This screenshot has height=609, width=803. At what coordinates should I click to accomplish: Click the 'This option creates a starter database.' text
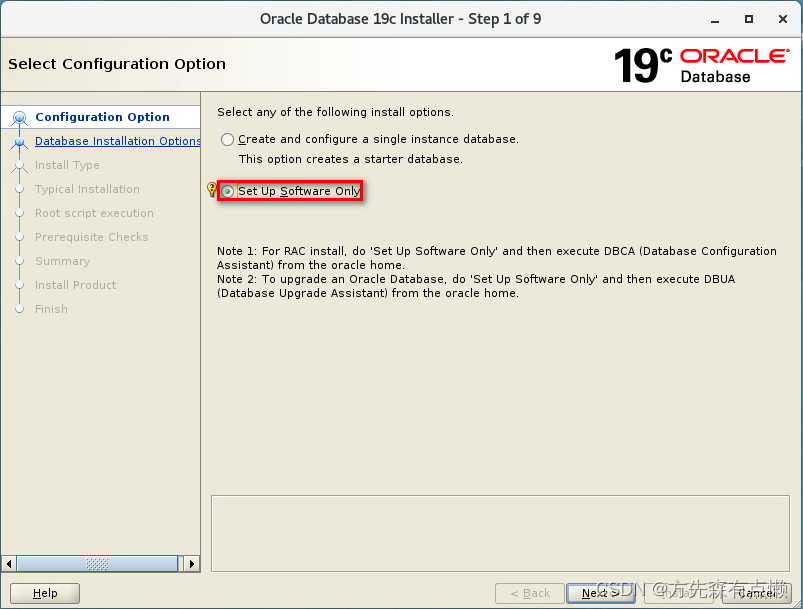point(351,159)
